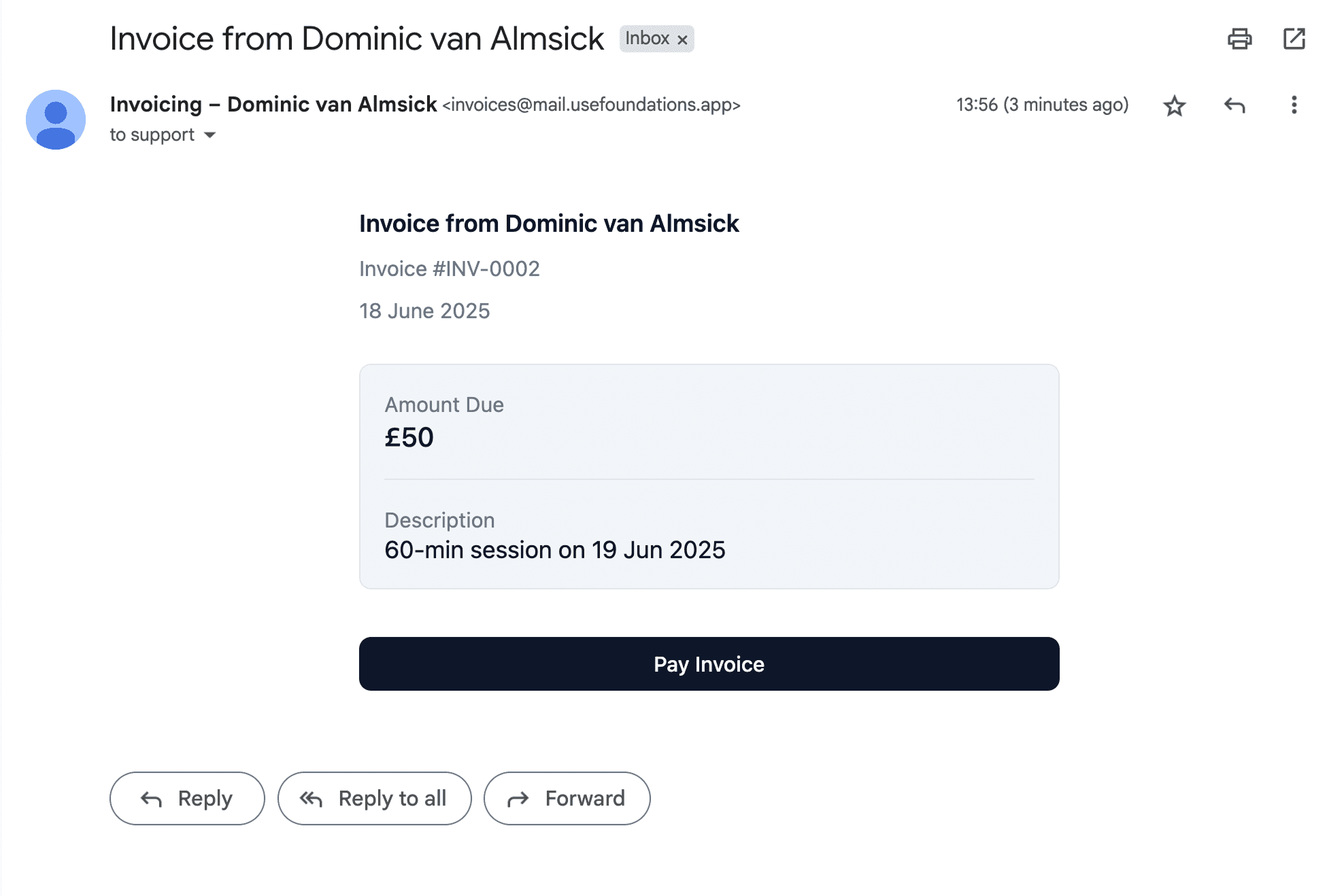Click the Reply button at the bottom
The height and width of the screenshot is (896, 1344).
click(186, 798)
